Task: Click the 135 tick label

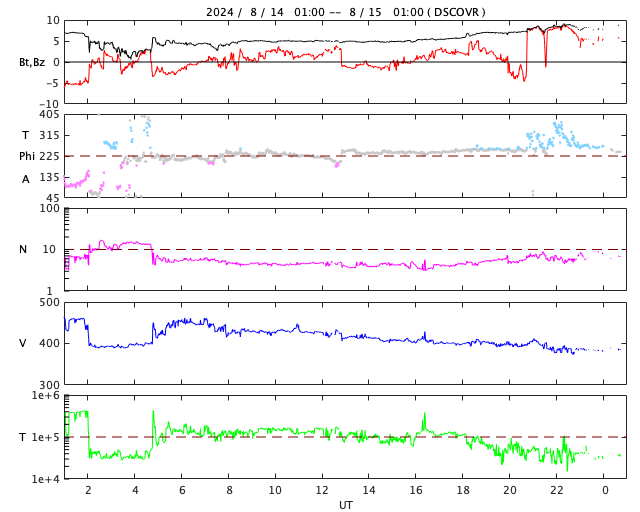Action: click(49, 177)
